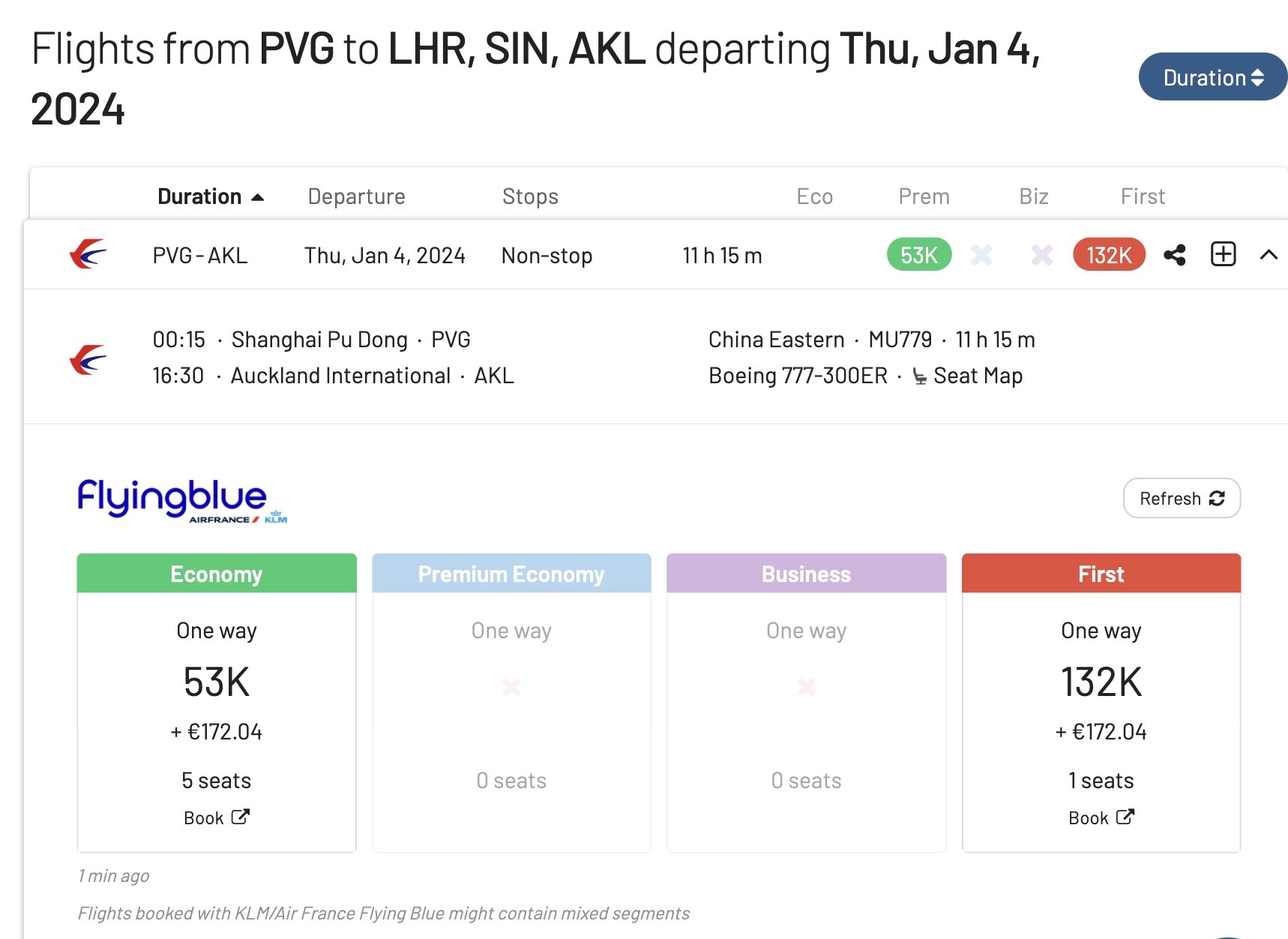1288x939 pixels.
Task: Open the Duration sort dropdown button
Action: click(1212, 76)
